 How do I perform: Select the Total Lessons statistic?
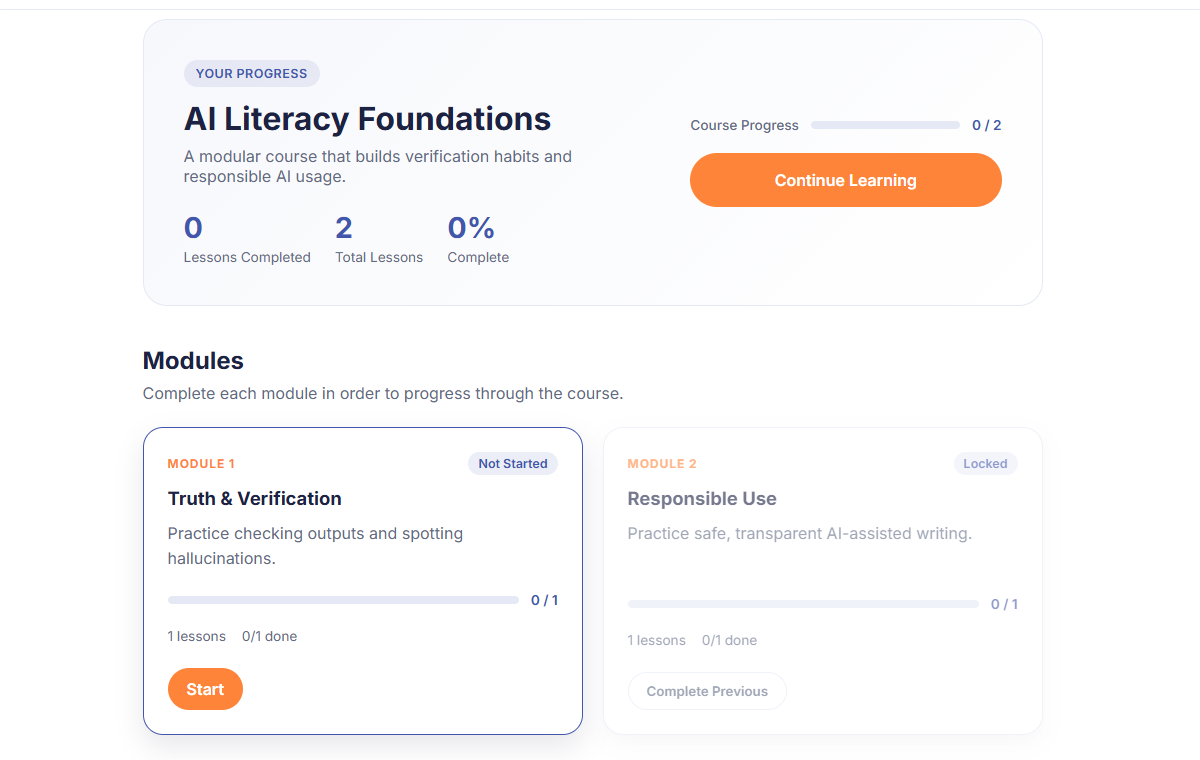coord(379,240)
